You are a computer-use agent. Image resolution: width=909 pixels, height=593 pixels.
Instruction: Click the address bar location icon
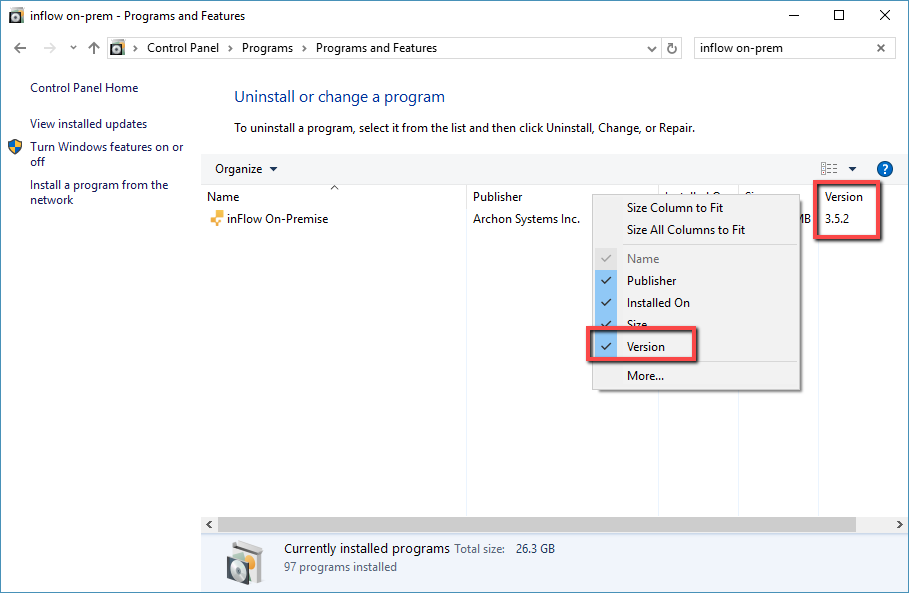[118, 48]
